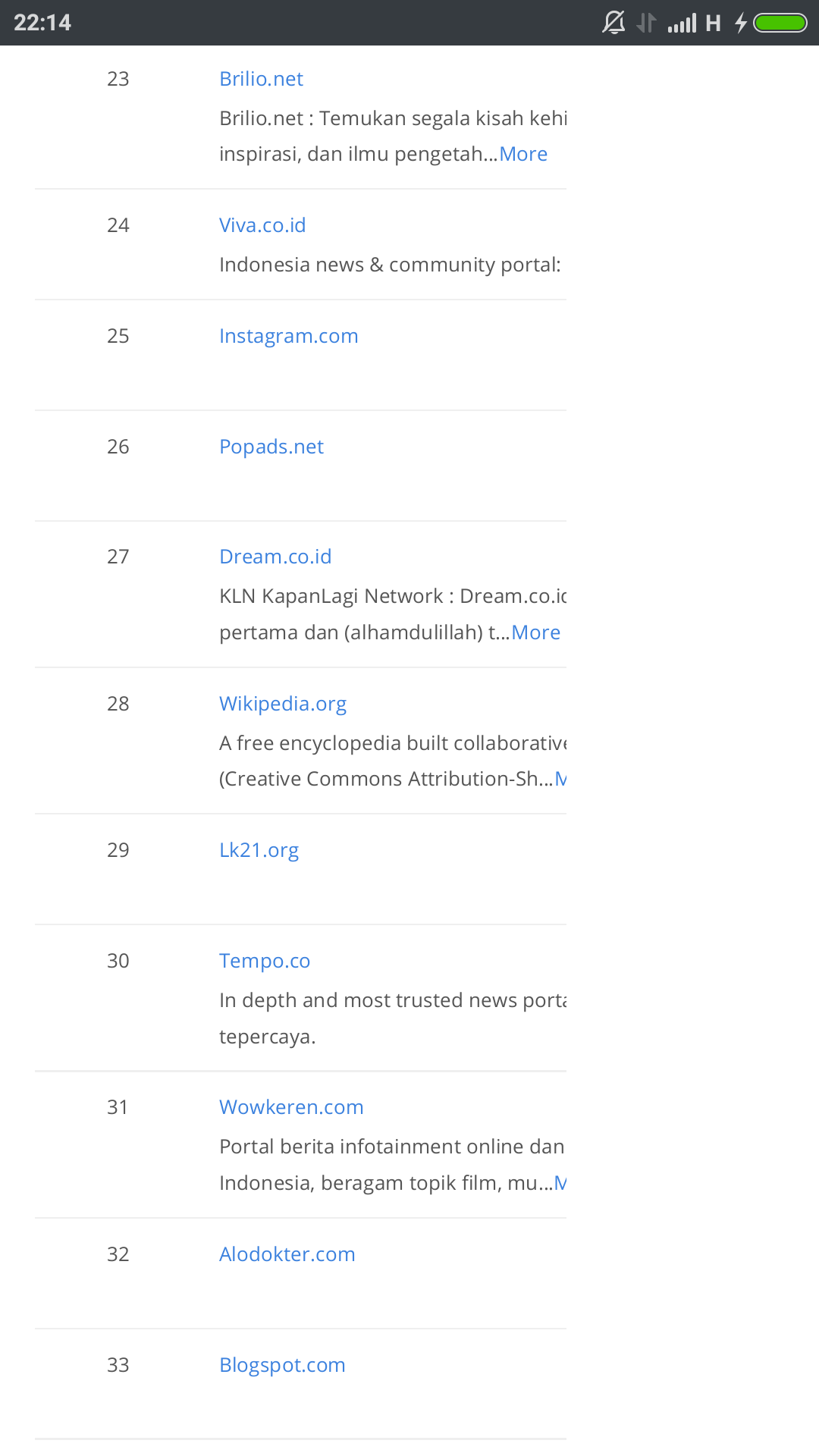Open the Popads.net link

tap(271, 447)
